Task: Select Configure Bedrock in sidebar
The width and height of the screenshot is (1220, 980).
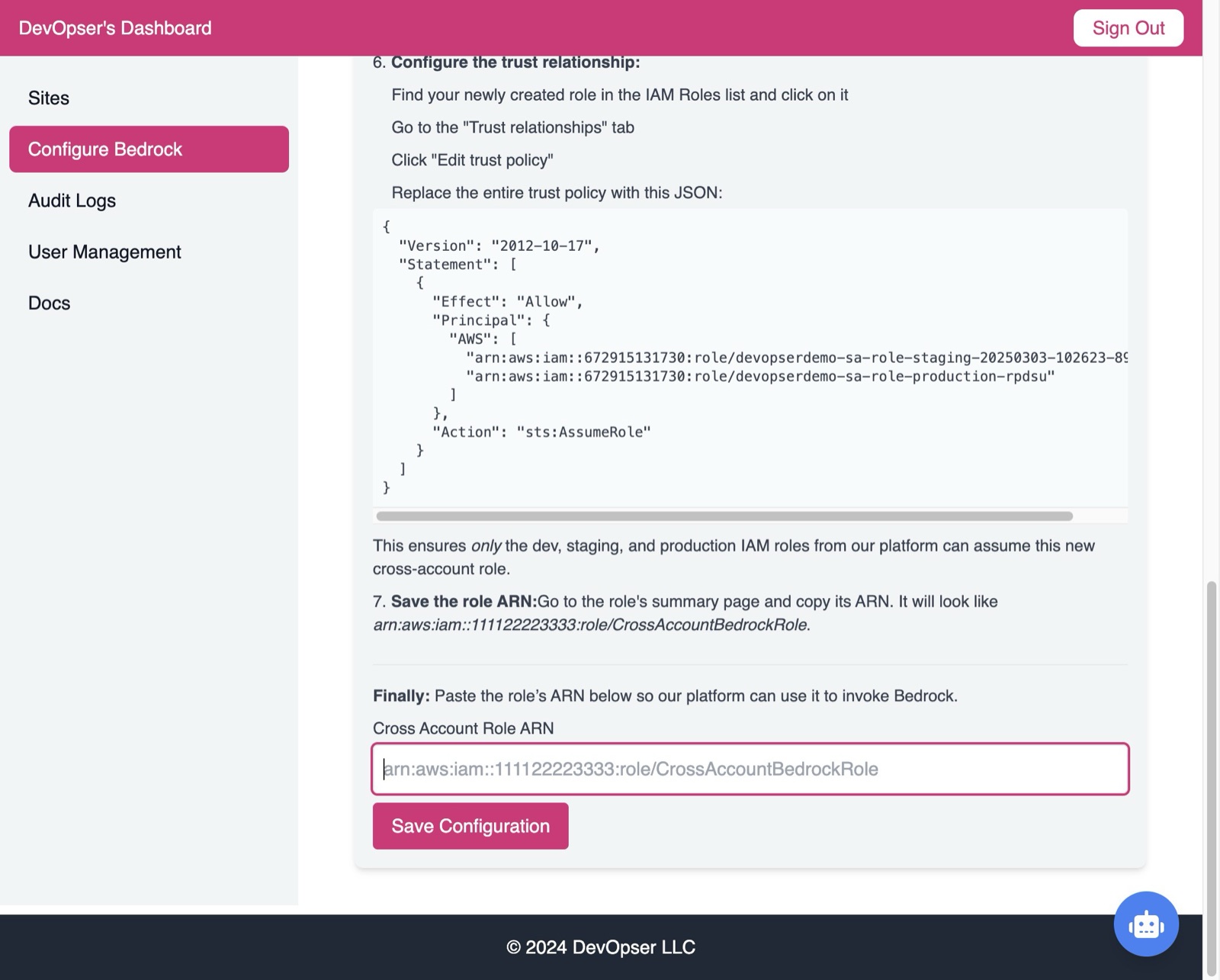Action: (149, 149)
